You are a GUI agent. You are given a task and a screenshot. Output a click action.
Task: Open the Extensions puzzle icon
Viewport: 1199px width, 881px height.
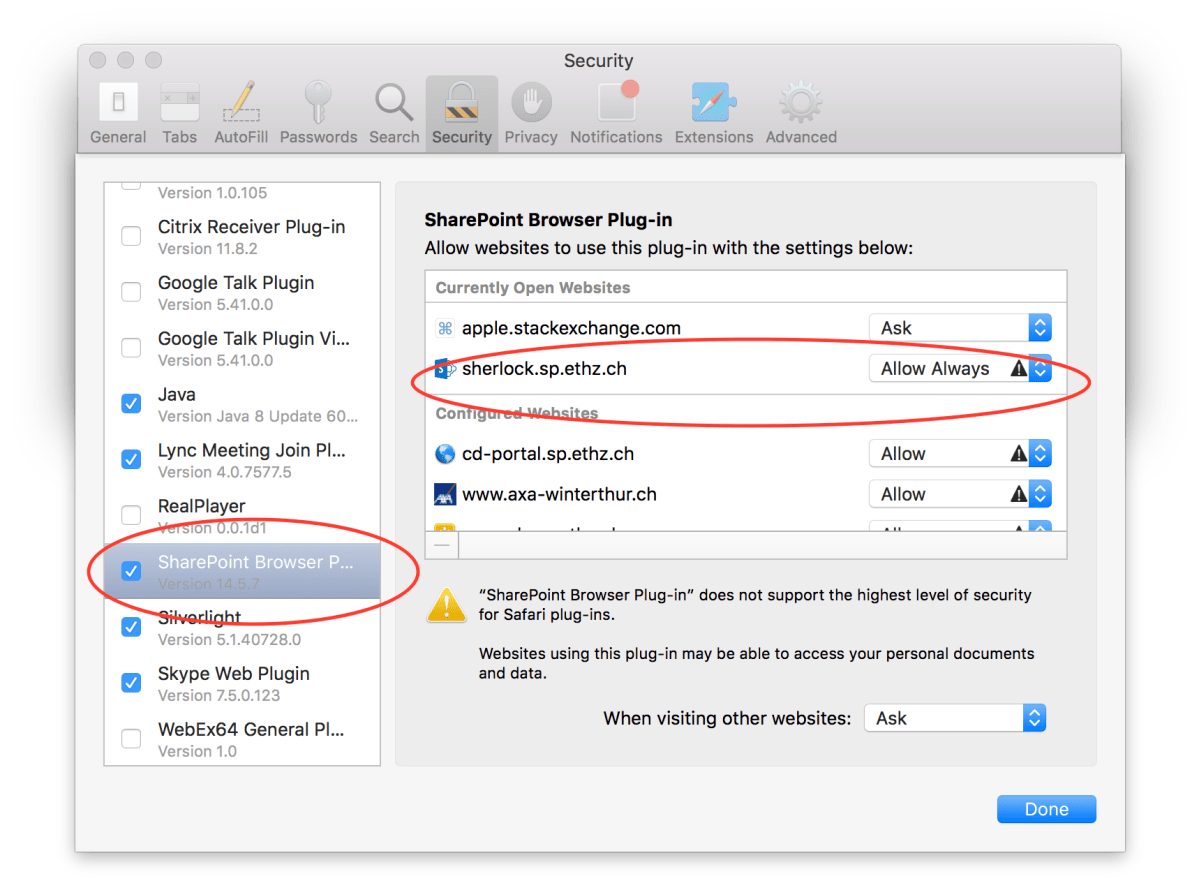(x=713, y=102)
